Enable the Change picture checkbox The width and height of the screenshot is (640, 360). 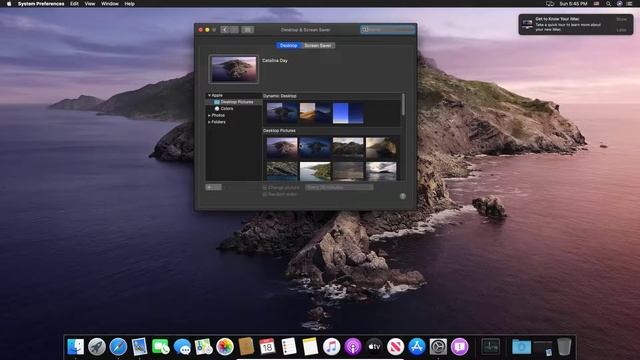(265, 188)
